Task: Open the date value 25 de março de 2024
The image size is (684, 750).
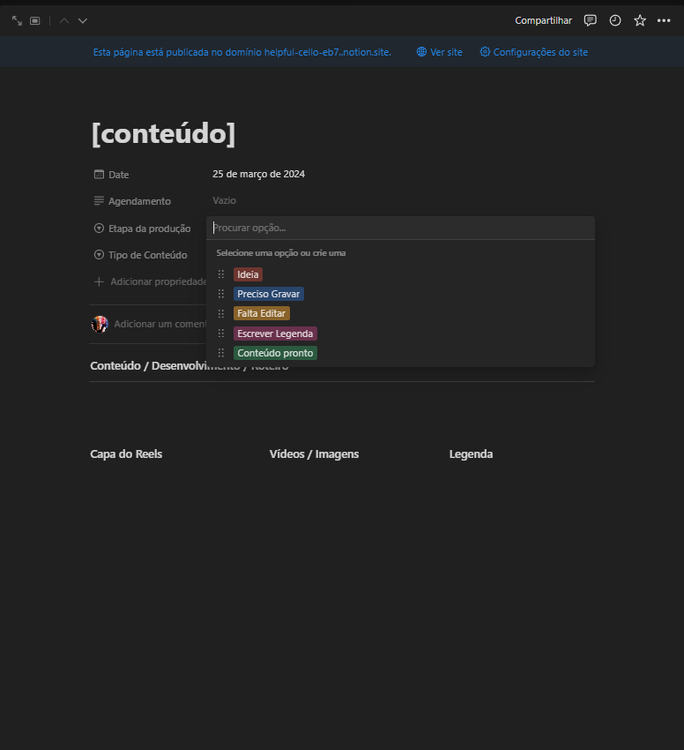Action: click(x=258, y=174)
